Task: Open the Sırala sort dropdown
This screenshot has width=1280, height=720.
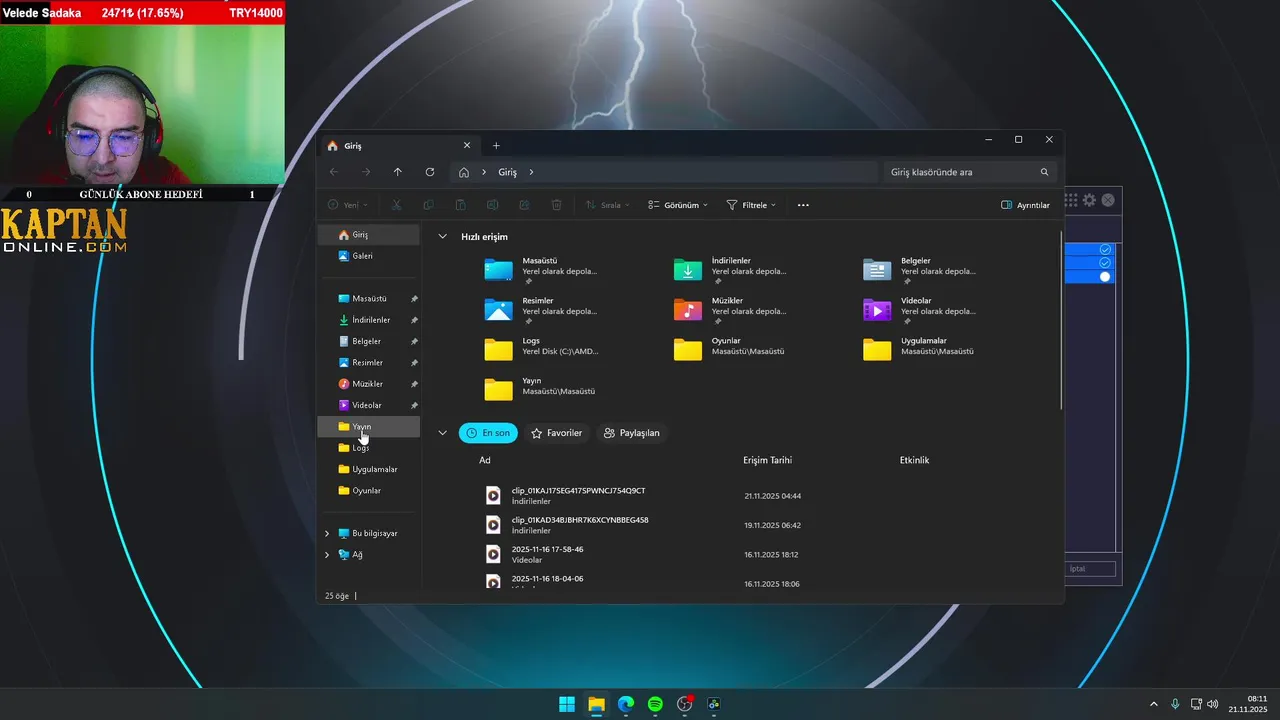Action: point(607,205)
